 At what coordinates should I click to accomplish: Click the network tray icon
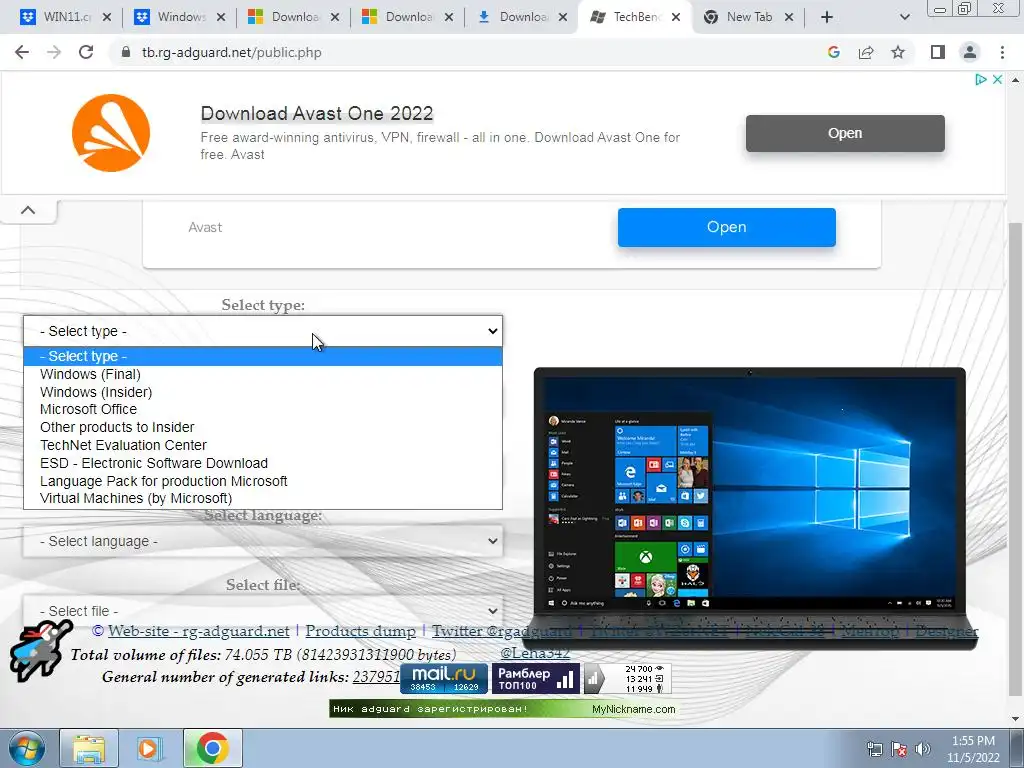tap(874, 748)
